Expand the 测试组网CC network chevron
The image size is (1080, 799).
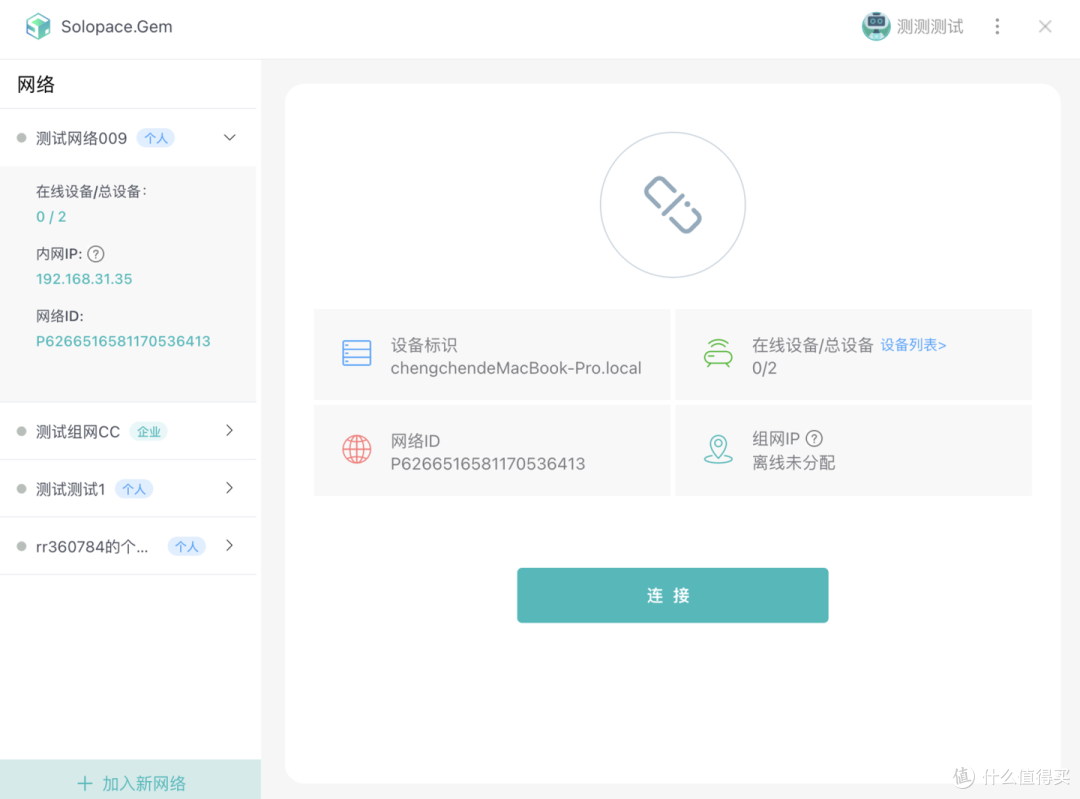click(229, 430)
